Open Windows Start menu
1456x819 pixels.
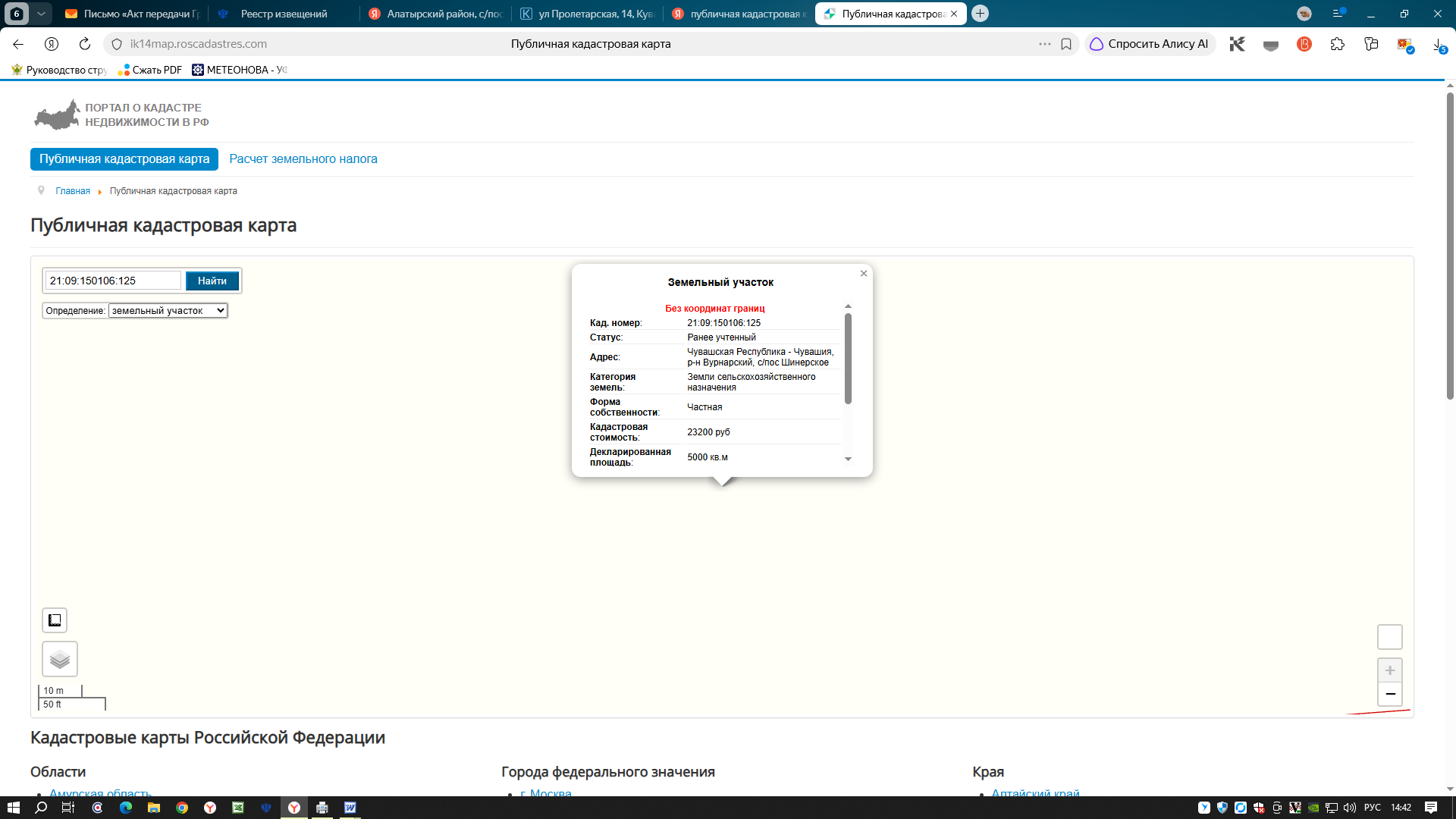(x=13, y=808)
